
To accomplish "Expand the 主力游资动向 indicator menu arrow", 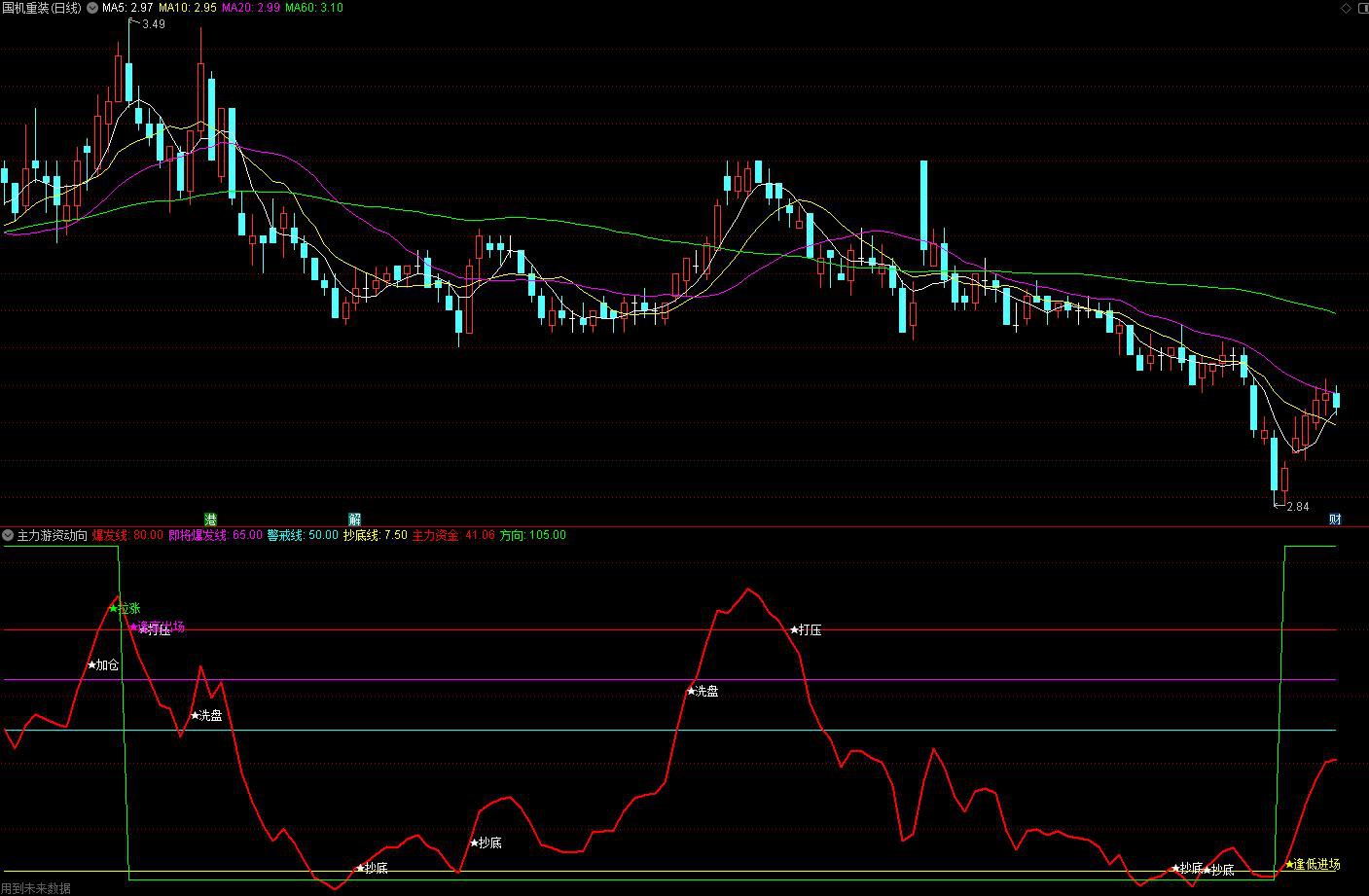I will pos(8,535).
